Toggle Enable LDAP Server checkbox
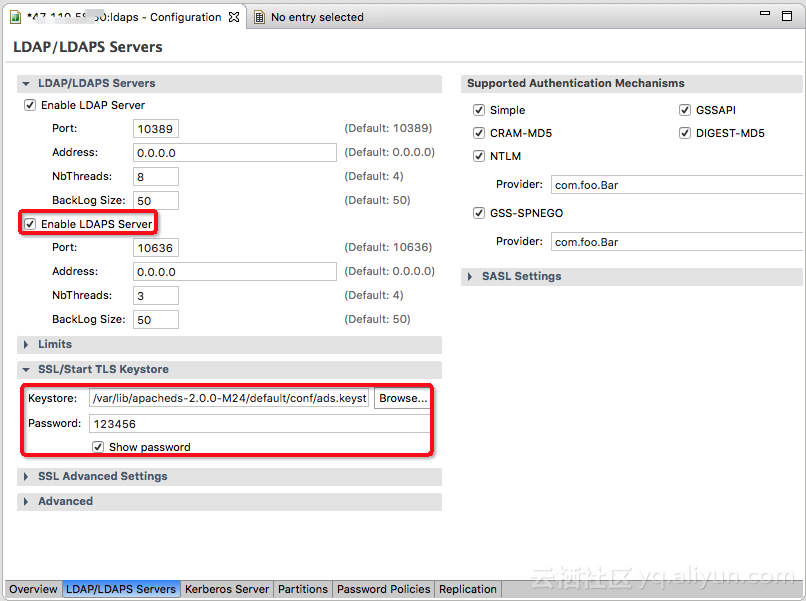The width and height of the screenshot is (806, 601). point(30,105)
